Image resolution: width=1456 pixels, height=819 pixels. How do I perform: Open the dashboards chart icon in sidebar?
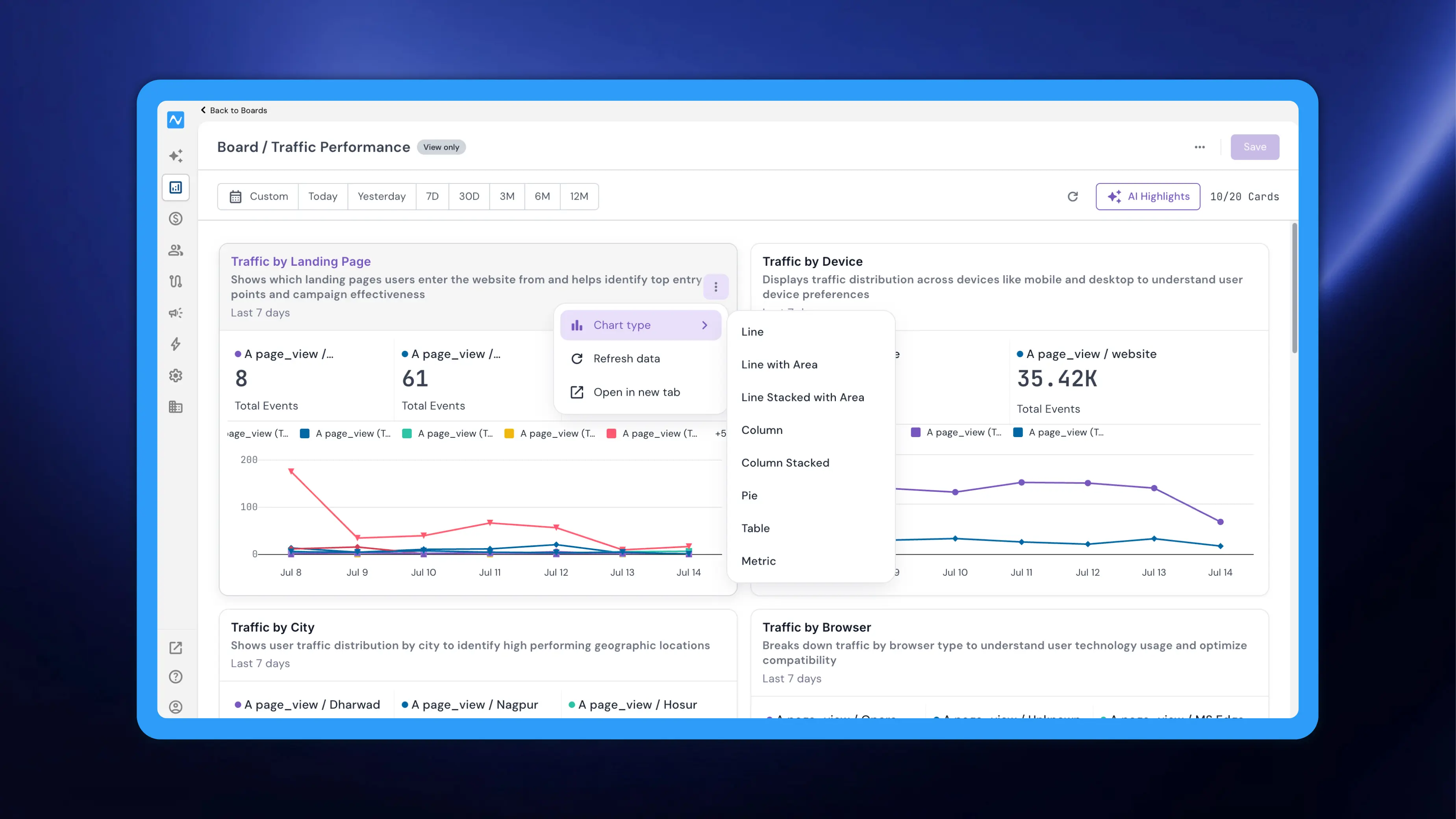(x=176, y=187)
